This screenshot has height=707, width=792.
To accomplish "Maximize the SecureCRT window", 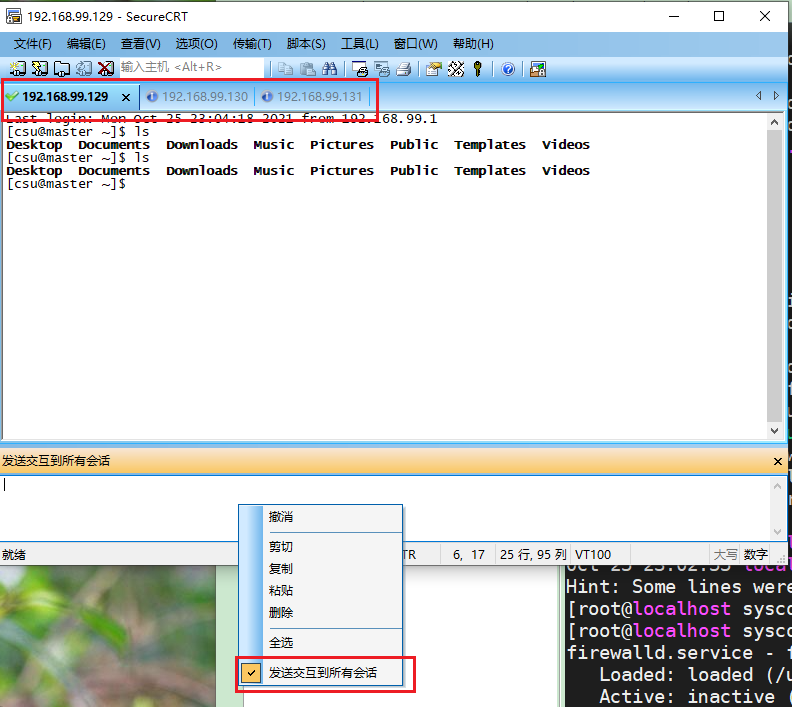I will pyautogui.click(x=719, y=16).
